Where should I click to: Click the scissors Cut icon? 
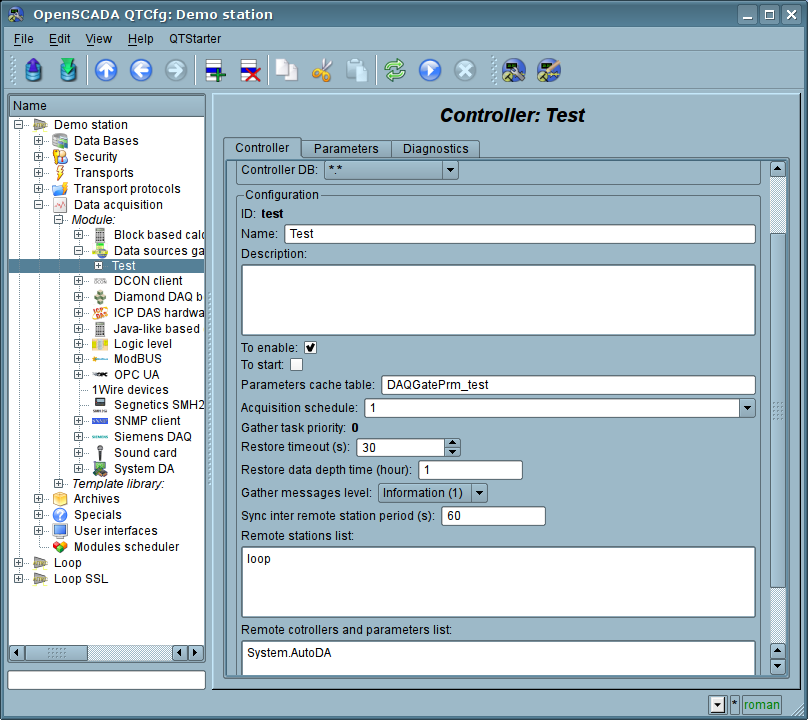322,70
